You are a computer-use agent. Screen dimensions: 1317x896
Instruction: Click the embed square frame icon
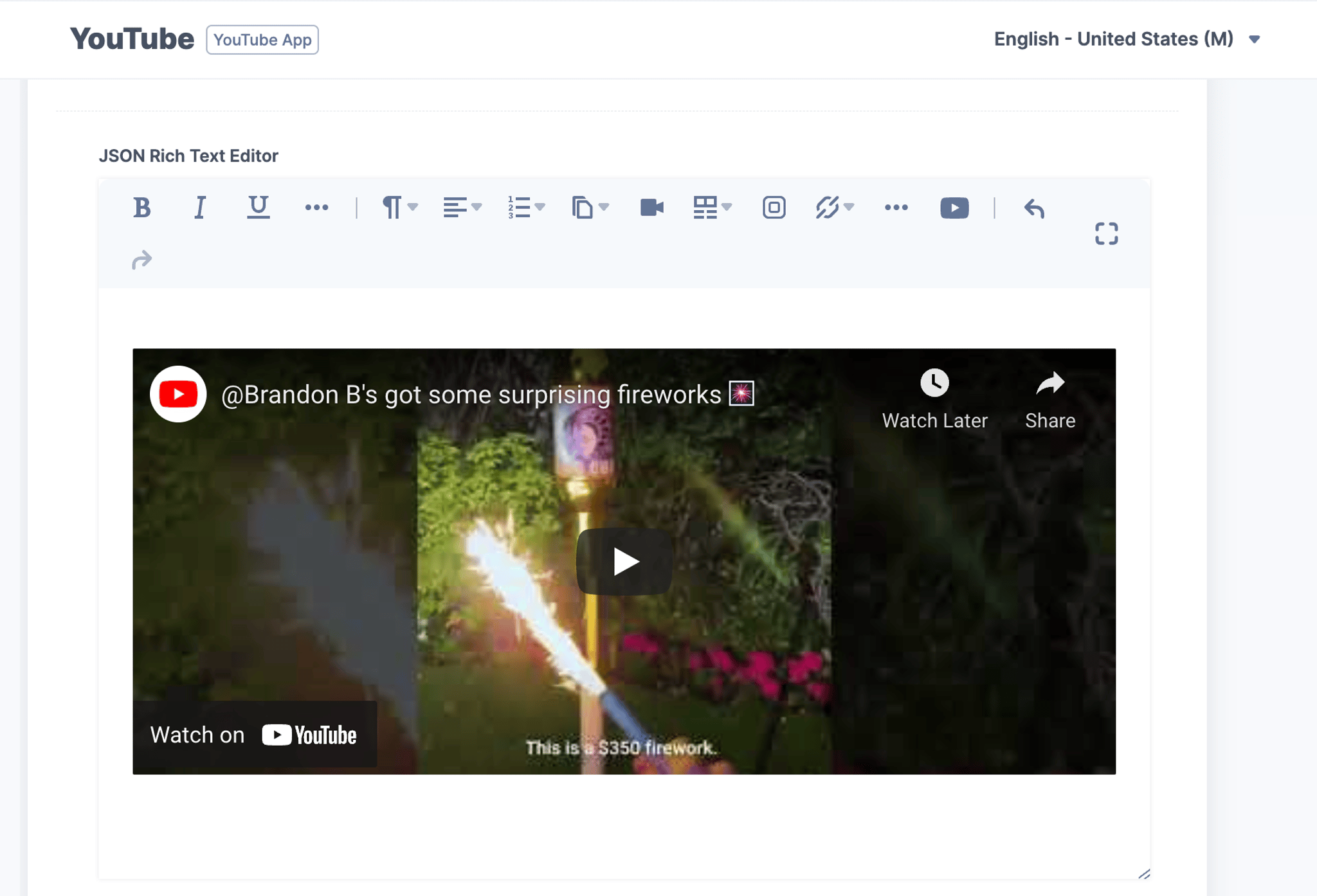pos(774,208)
